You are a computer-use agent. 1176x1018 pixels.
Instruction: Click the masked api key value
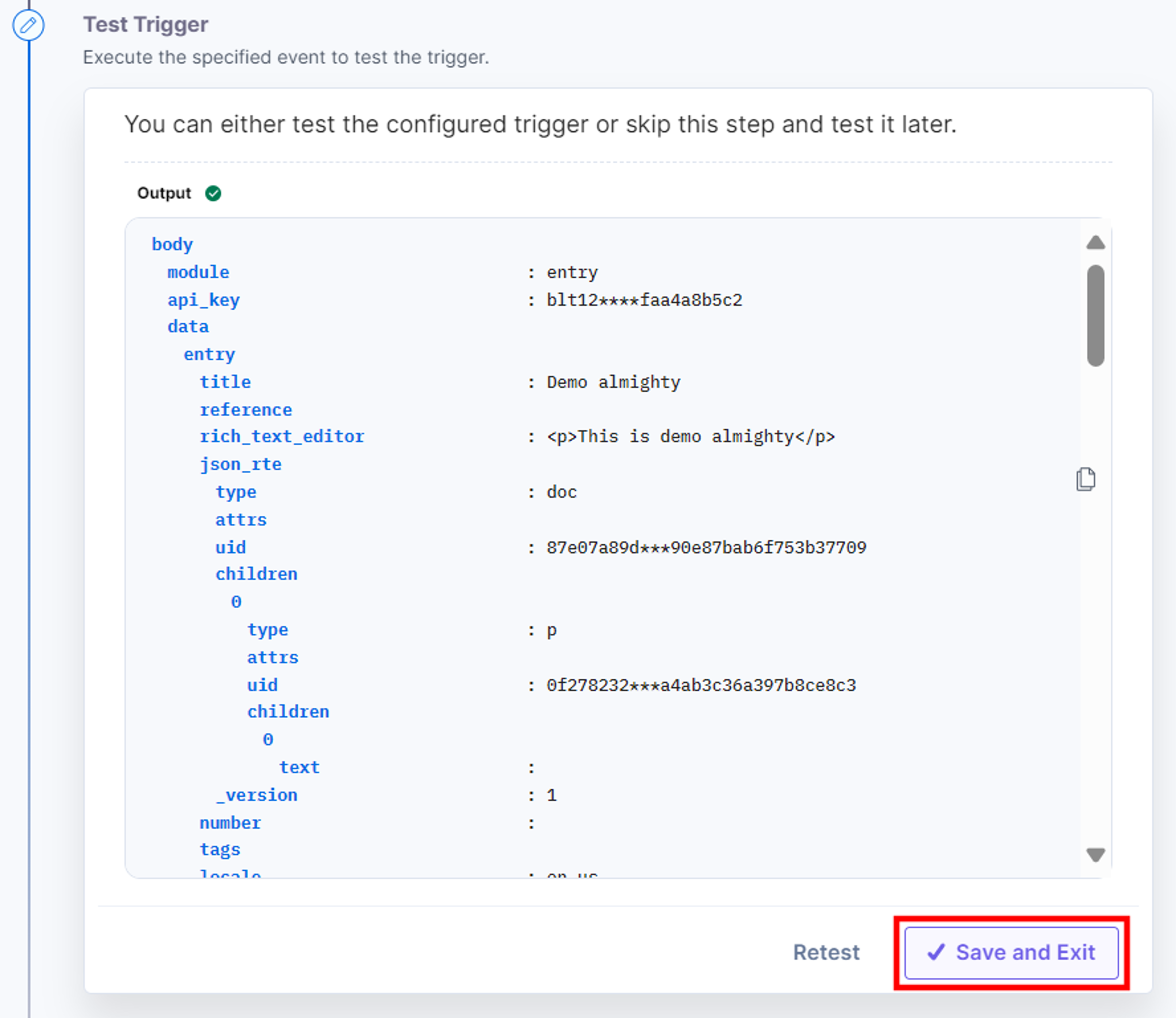(x=644, y=300)
